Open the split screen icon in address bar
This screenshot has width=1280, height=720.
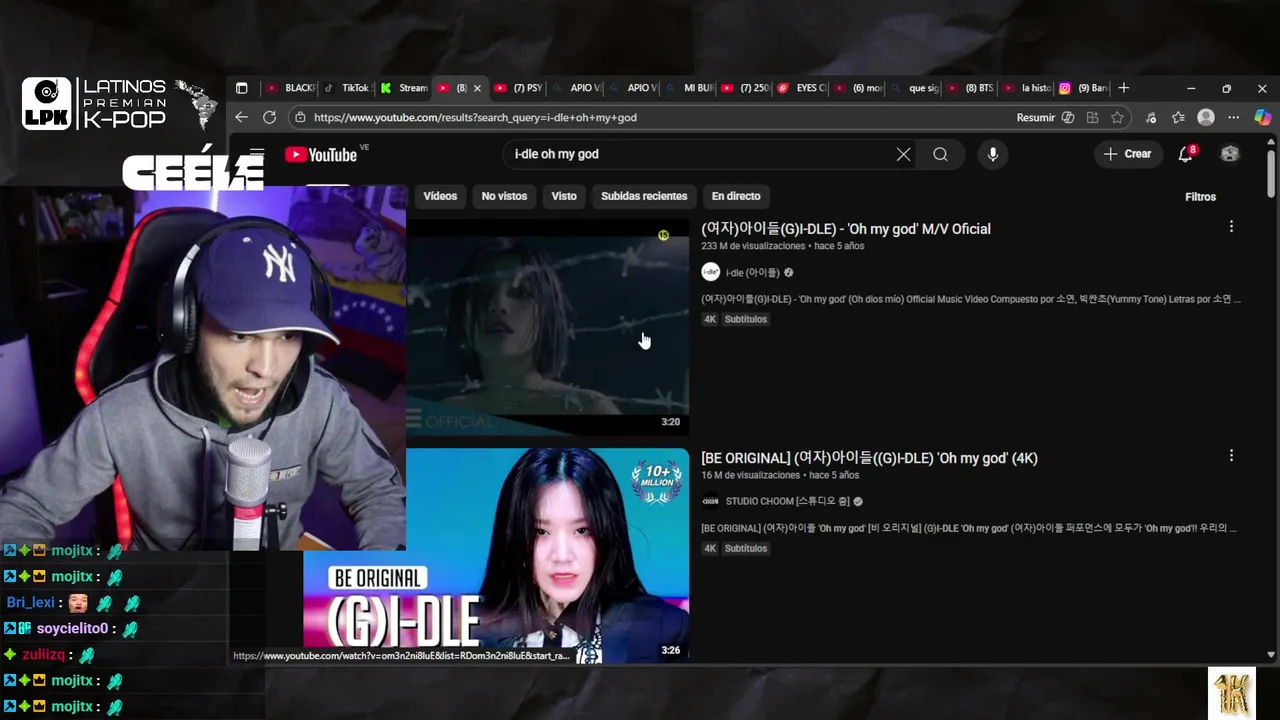[1092, 117]
